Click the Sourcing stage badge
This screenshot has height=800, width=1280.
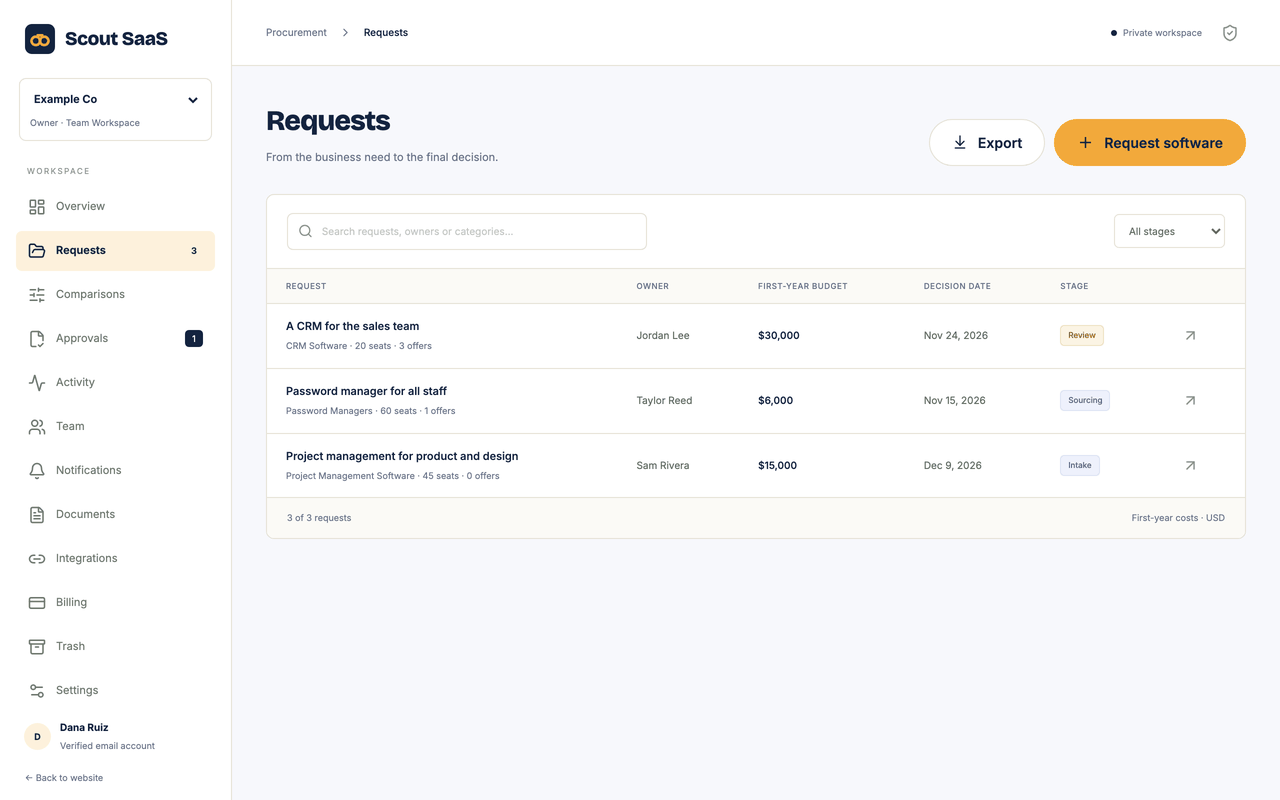point(1085,401)
